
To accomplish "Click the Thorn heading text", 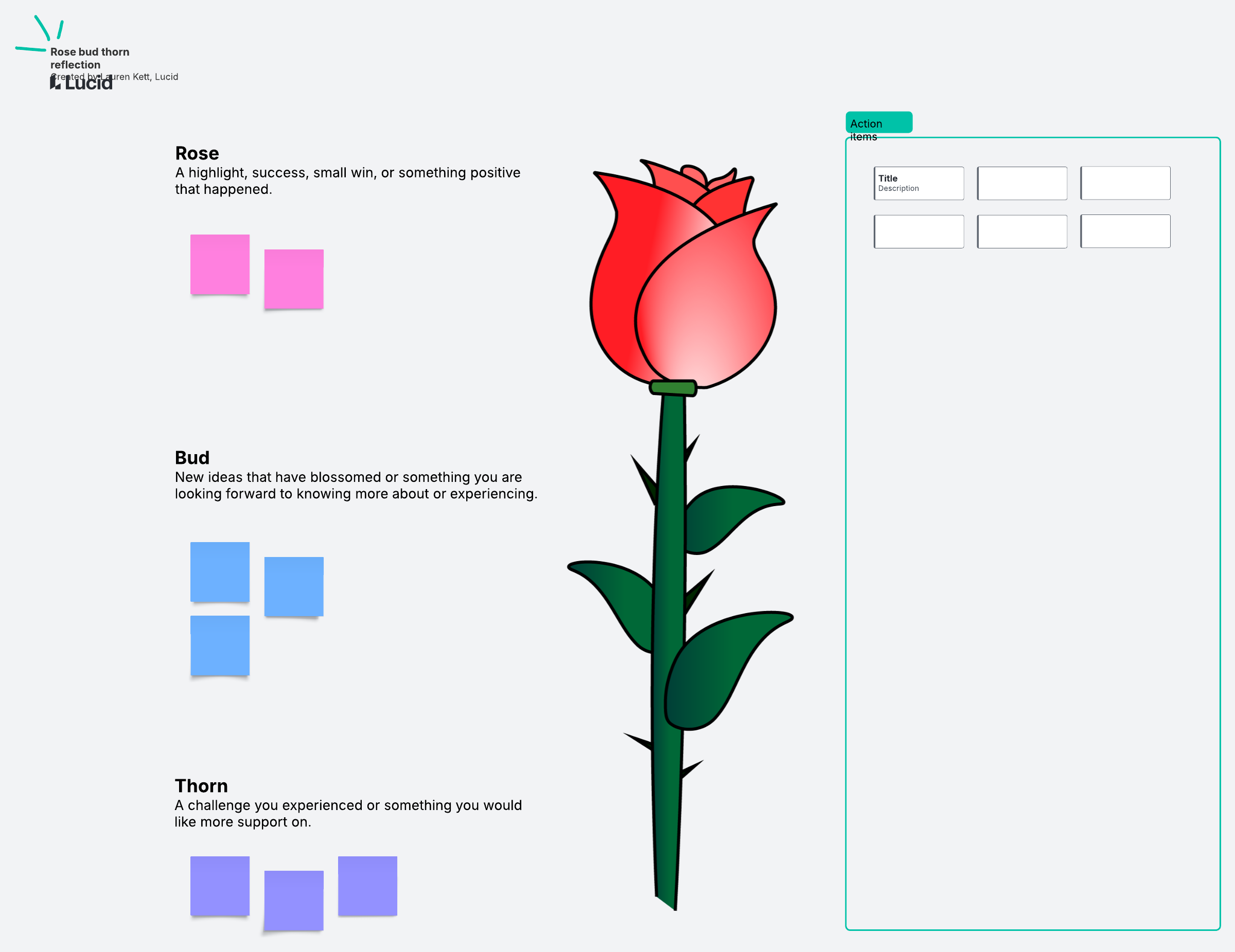I will click(201, 786).
